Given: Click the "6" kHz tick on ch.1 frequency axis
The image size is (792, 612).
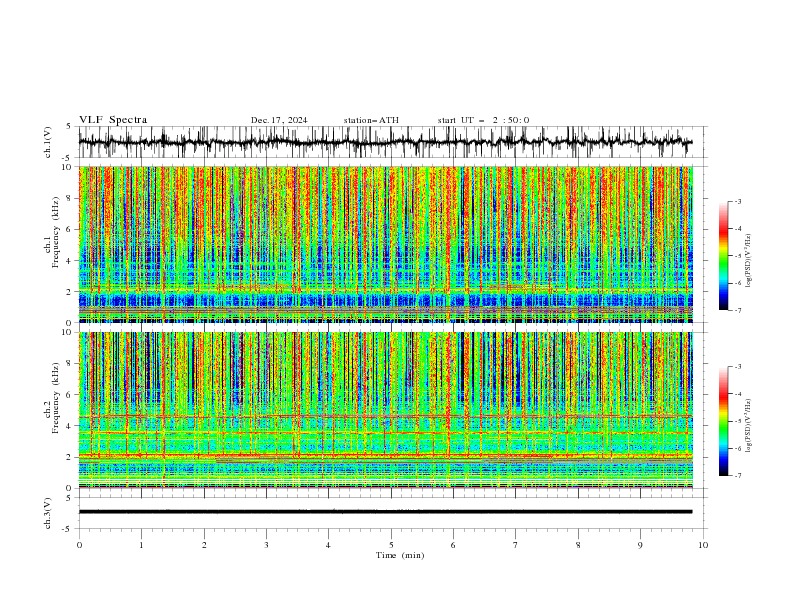Looking at the screenshot, I should coord(70,229).
